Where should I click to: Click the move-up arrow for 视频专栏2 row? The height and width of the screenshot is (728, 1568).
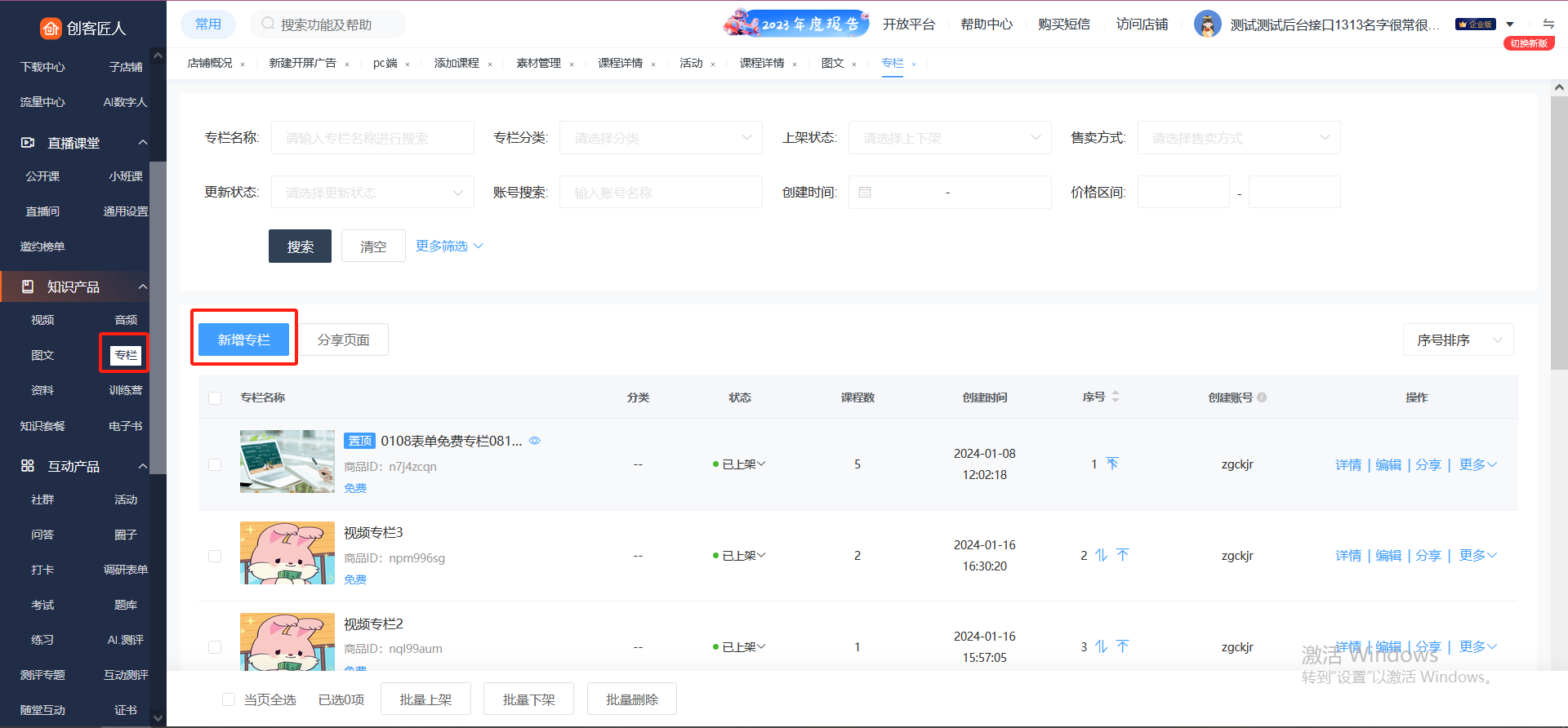1101,646
